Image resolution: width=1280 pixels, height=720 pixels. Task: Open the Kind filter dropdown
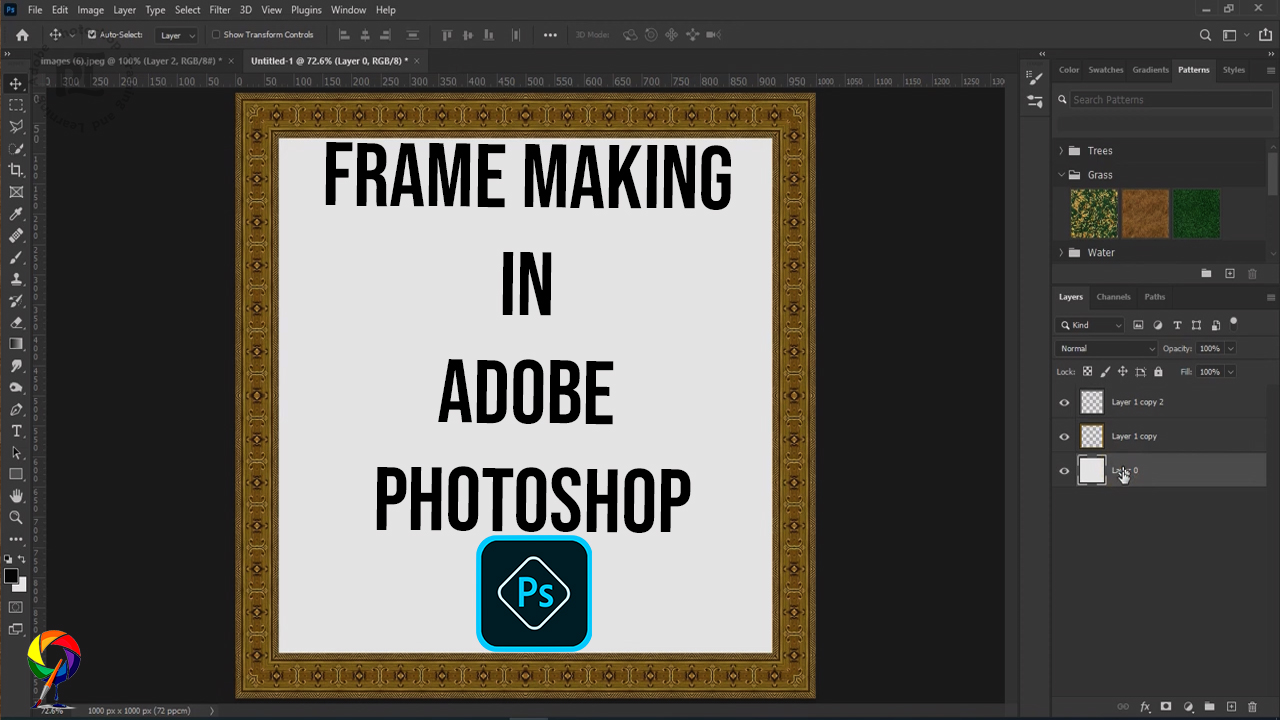coord(1091,325)
